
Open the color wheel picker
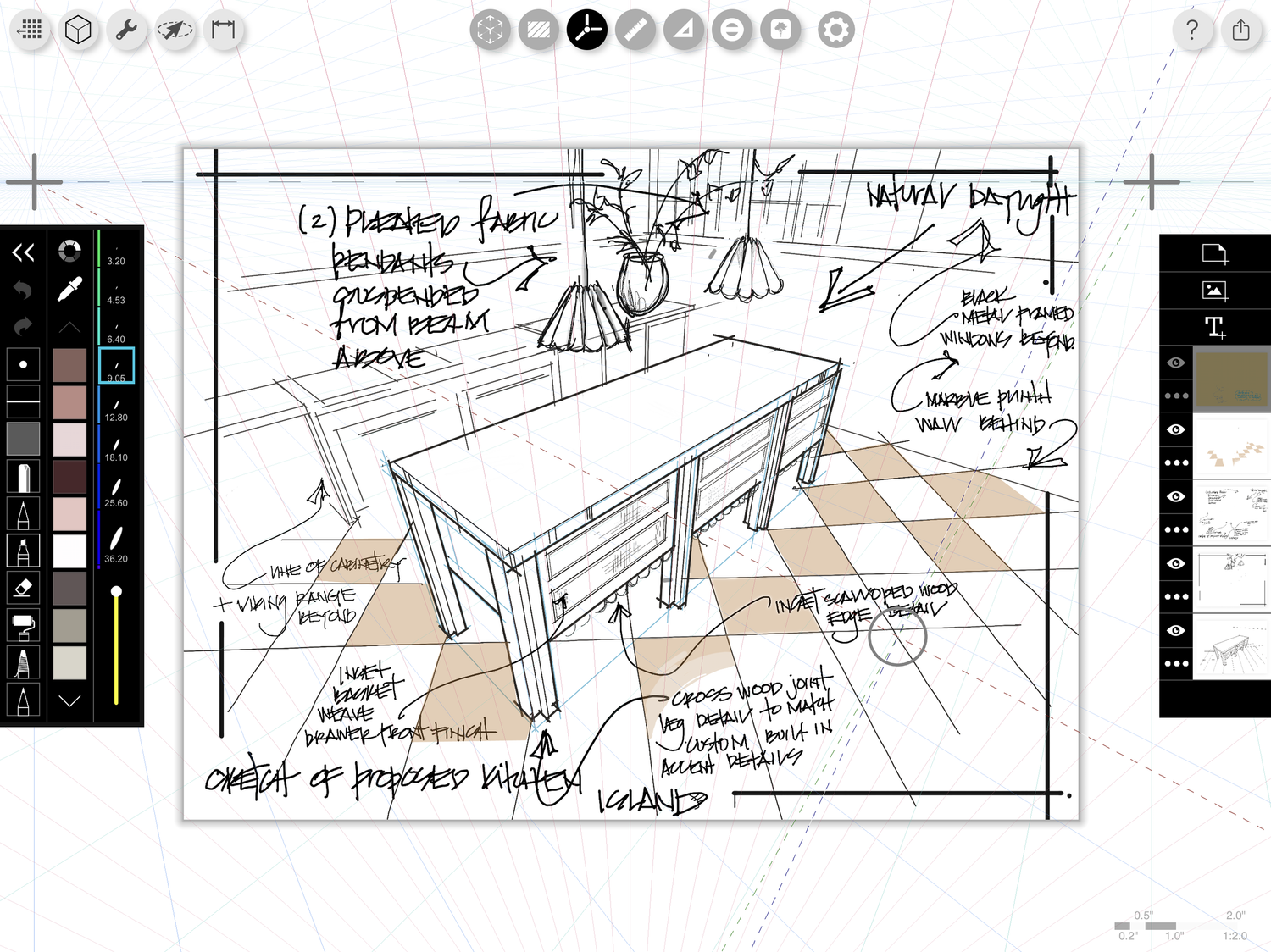pos(69,251)
